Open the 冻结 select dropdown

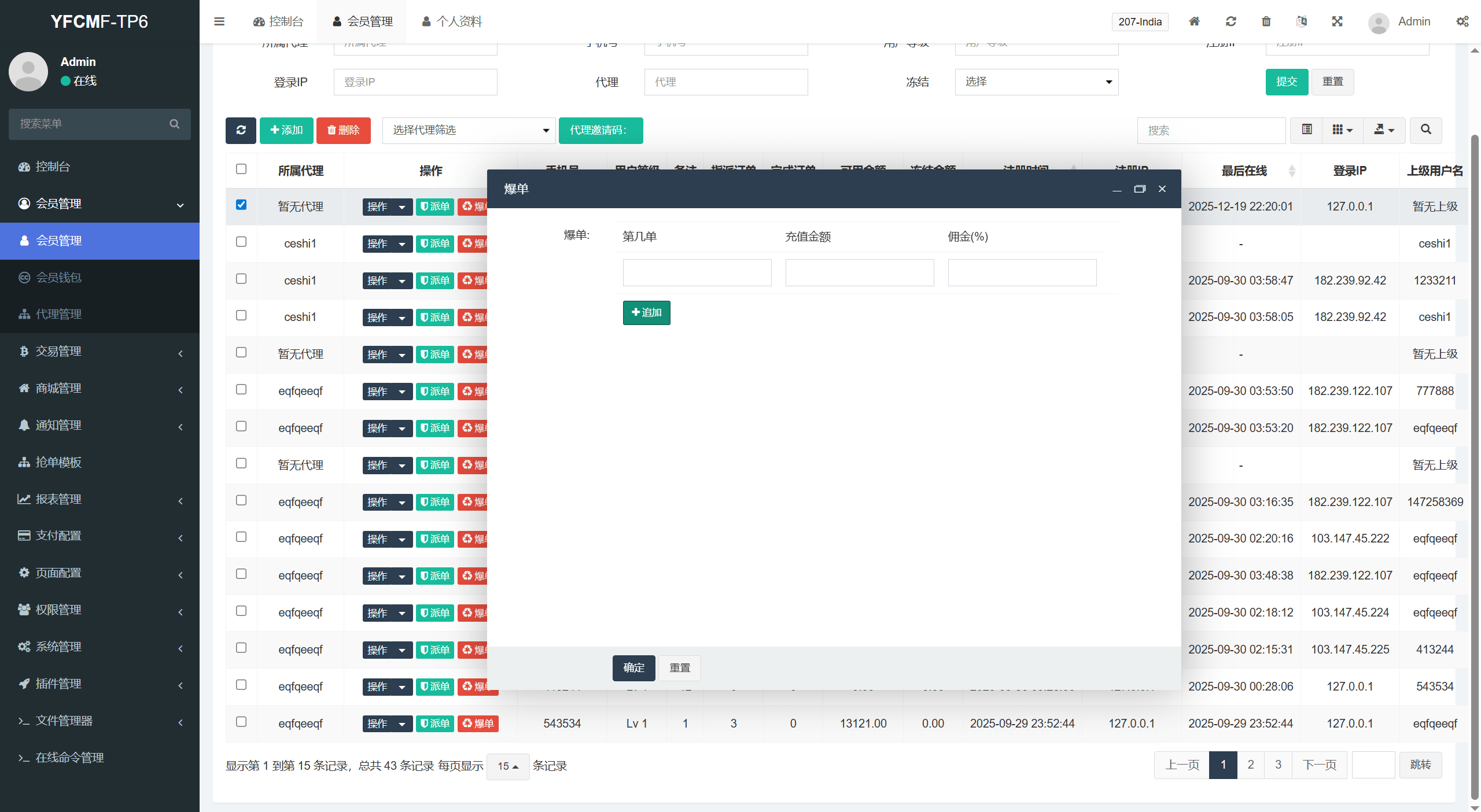pos(1036,82)
